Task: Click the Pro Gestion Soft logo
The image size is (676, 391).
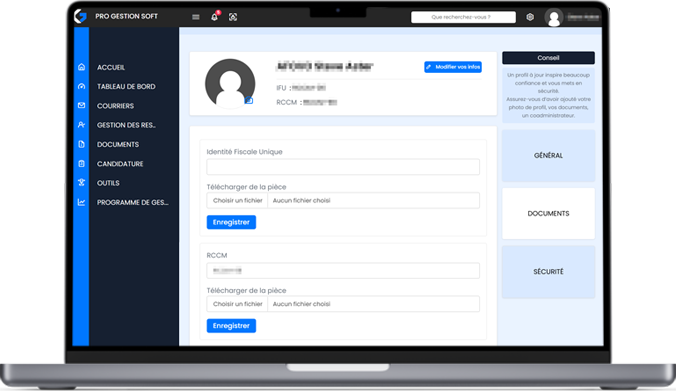Action: (80, 16)
